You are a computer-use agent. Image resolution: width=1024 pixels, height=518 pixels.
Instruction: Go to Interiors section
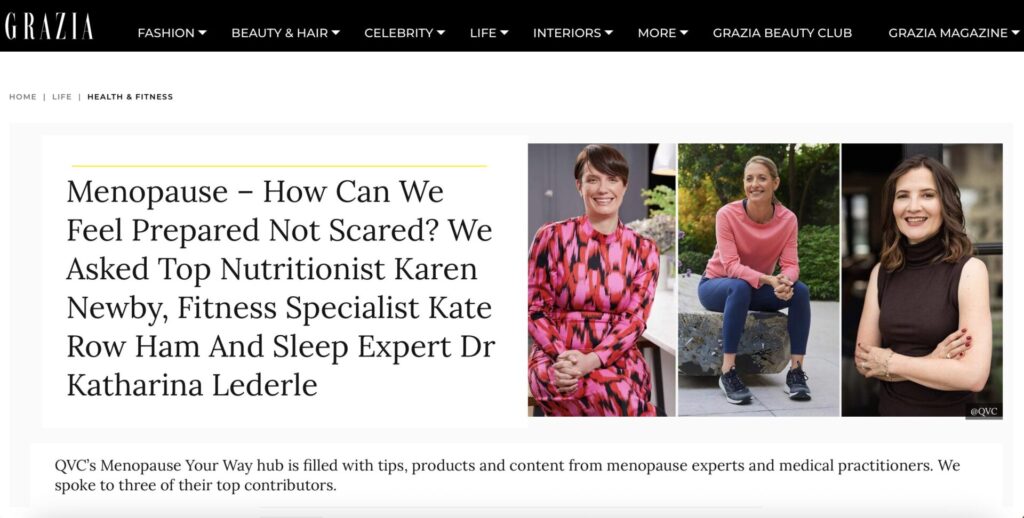point(566,33)
